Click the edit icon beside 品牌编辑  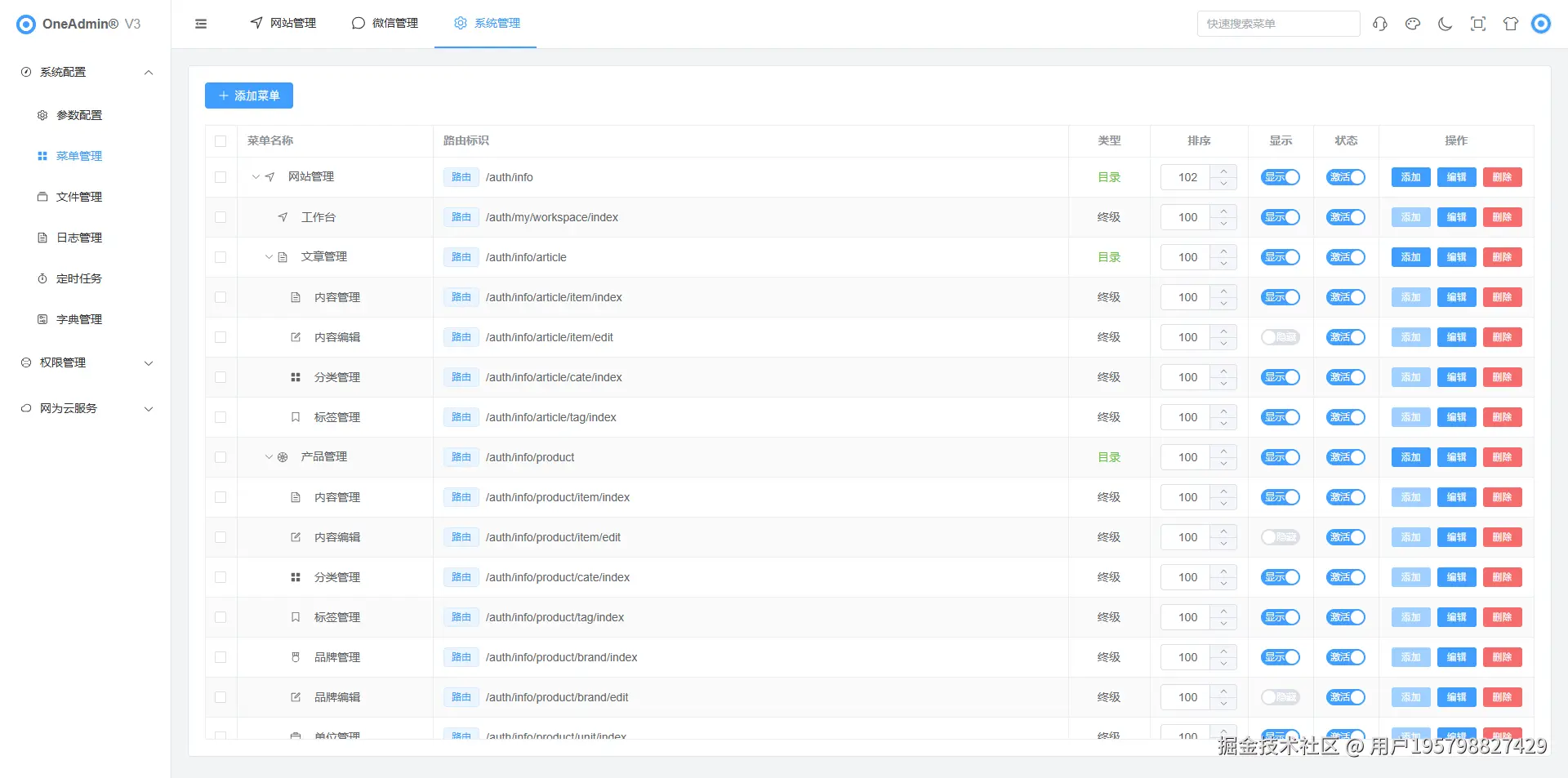(x=296, y=697)
